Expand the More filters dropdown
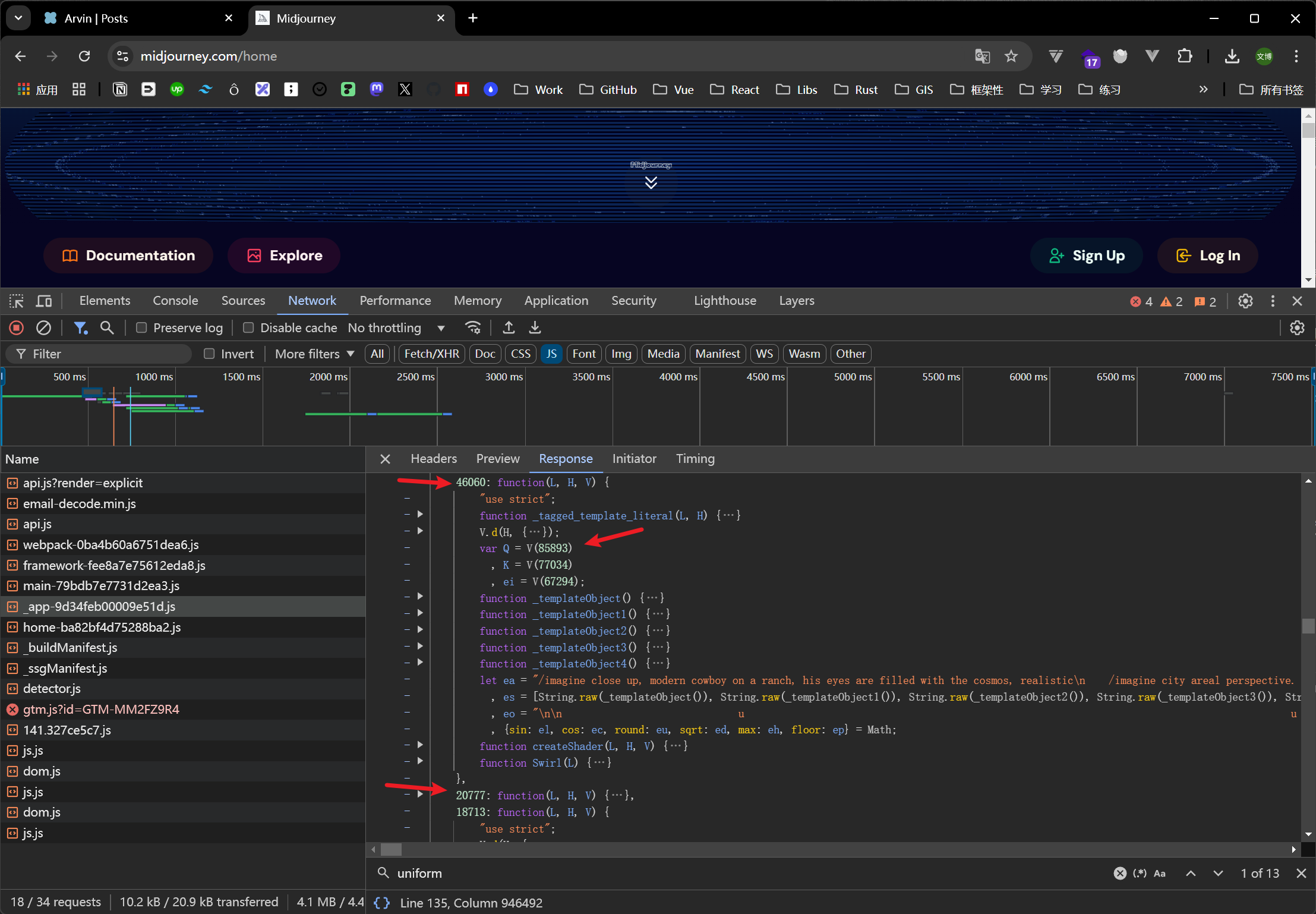Viewport: 1316px width, 914px height. (314, 354)
